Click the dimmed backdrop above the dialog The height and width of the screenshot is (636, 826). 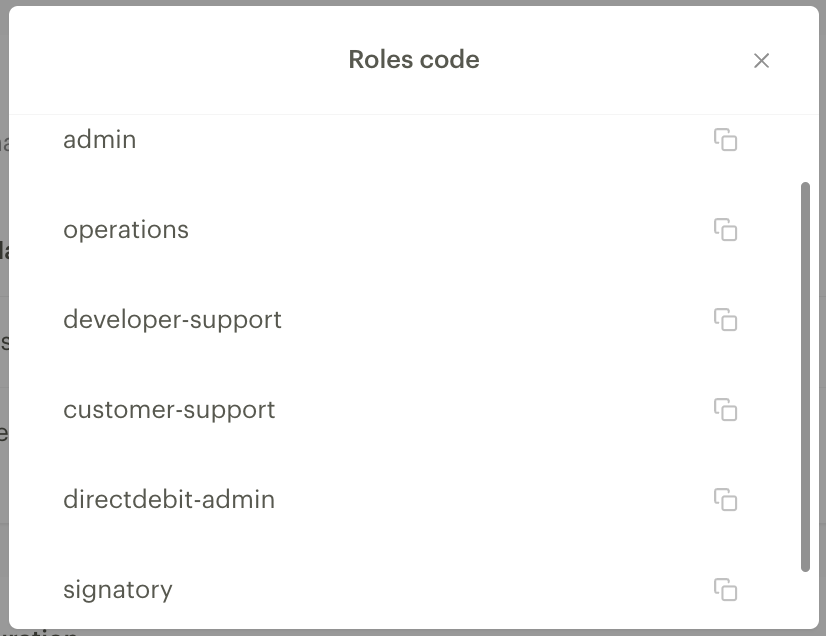(x=413, y=3)
